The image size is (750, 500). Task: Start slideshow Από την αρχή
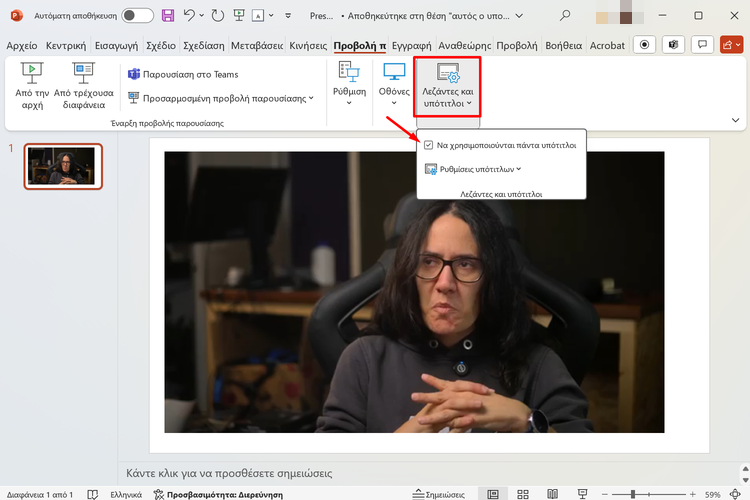pyautogui.click(x=32, y=86)
